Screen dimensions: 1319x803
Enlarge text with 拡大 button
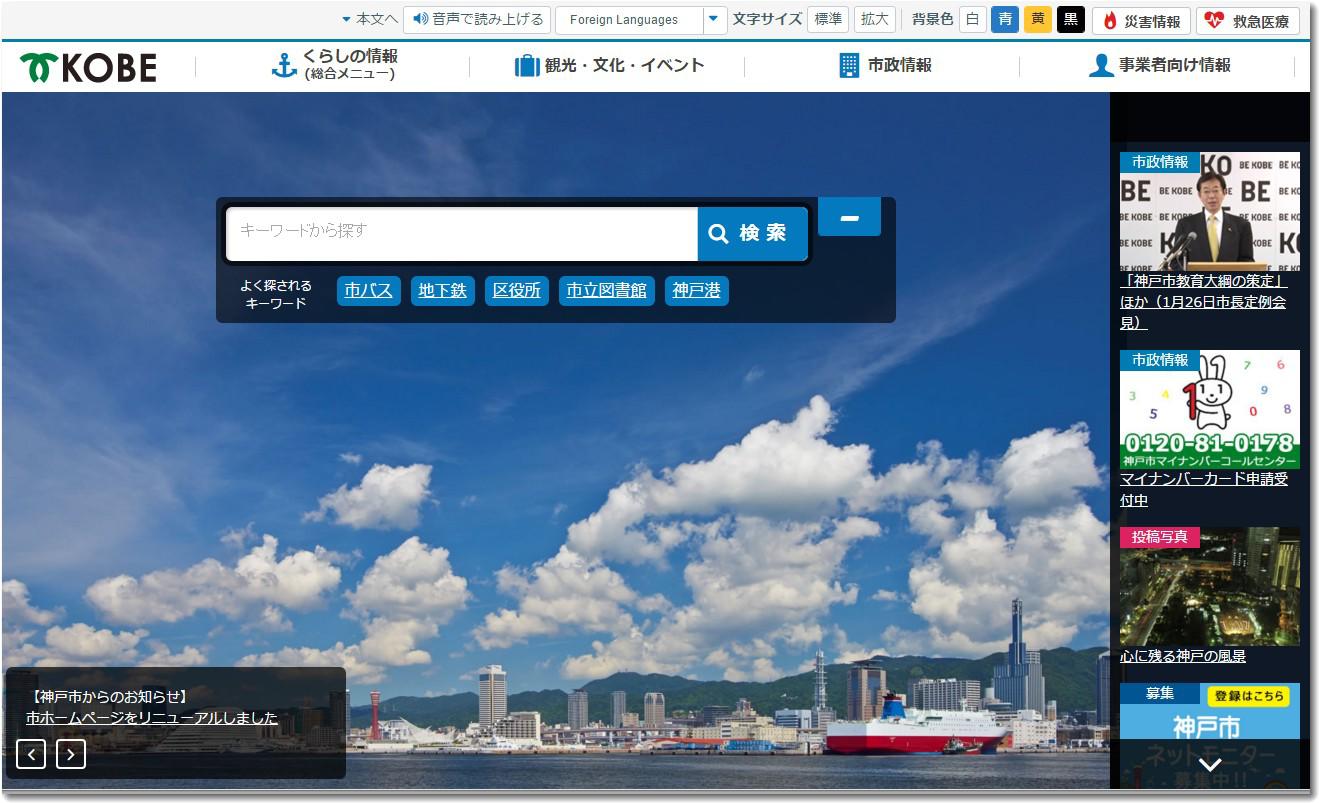click(x=875, y=19)
